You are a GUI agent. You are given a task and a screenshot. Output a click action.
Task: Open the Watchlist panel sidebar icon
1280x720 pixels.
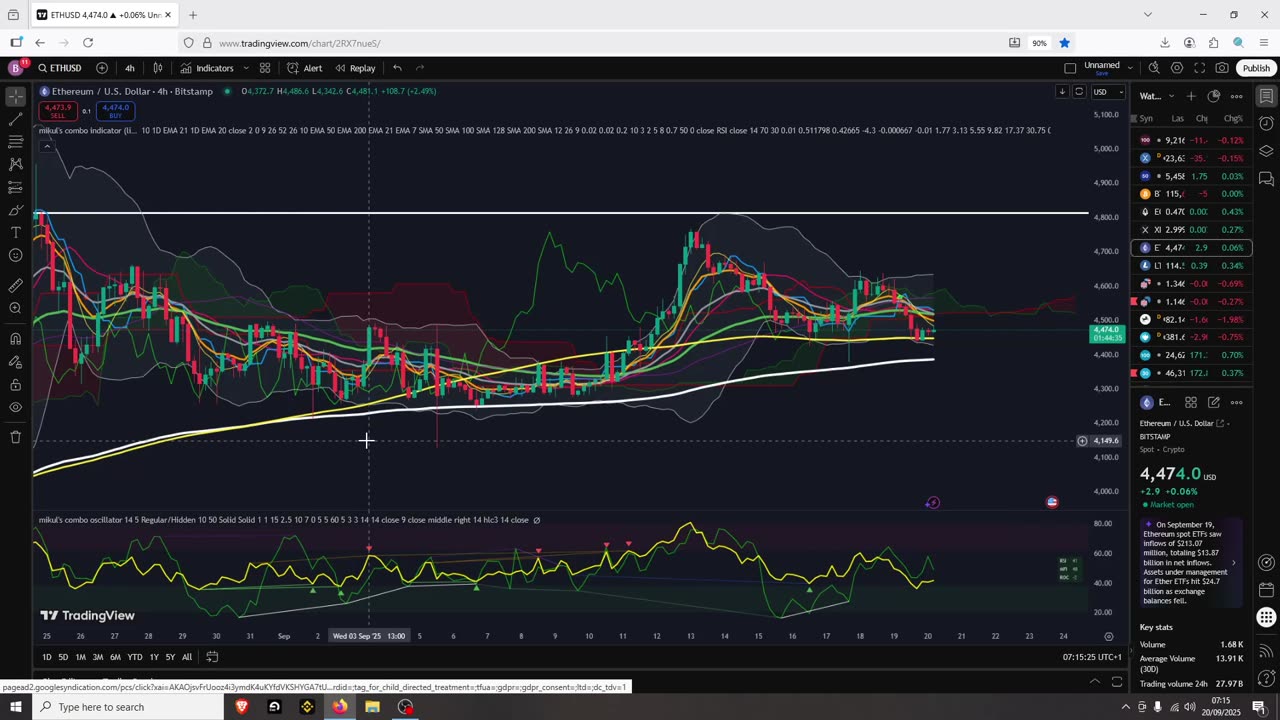(1266, 96)
